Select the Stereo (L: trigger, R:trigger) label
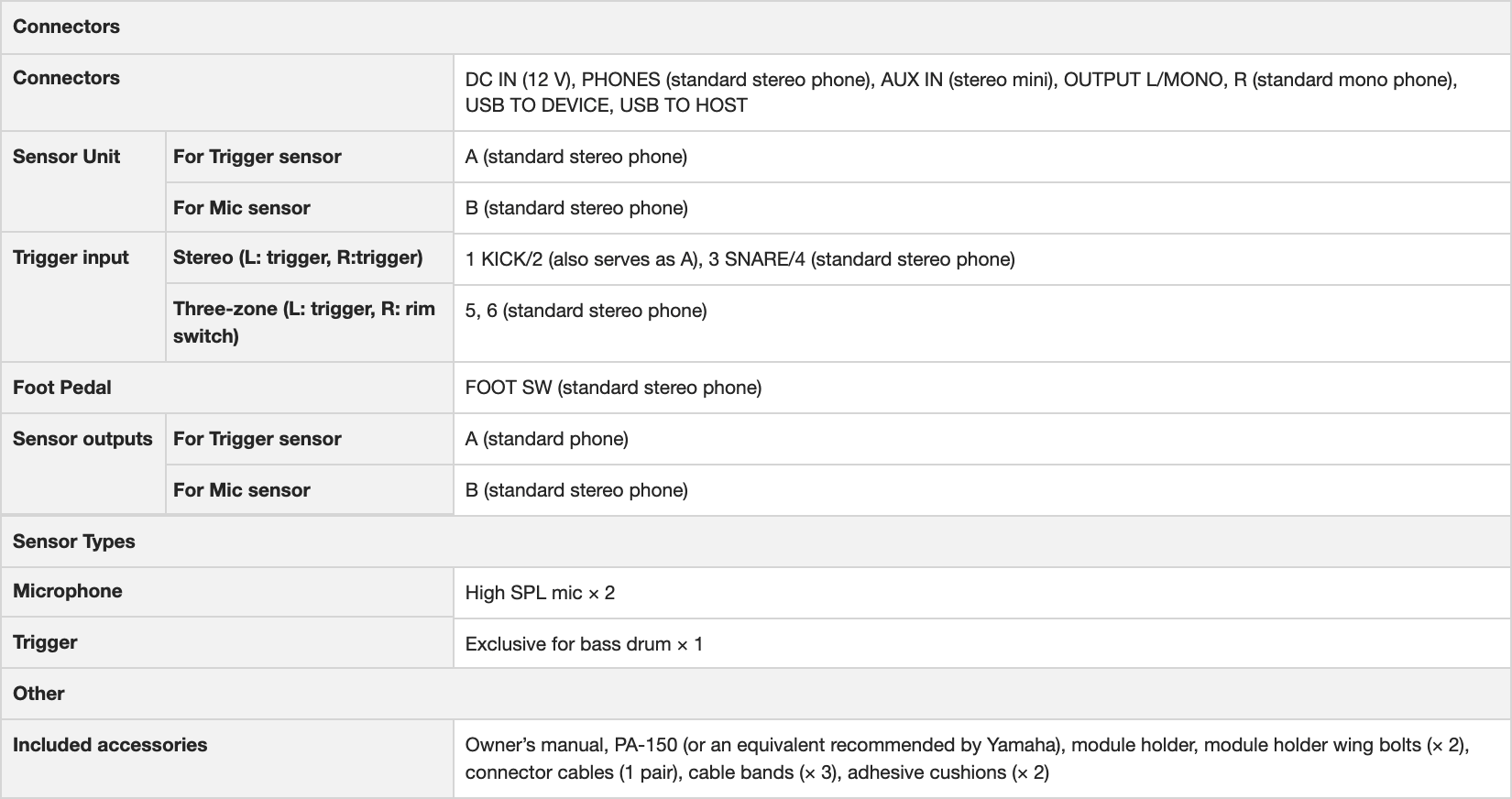 (x=298, y=257)
